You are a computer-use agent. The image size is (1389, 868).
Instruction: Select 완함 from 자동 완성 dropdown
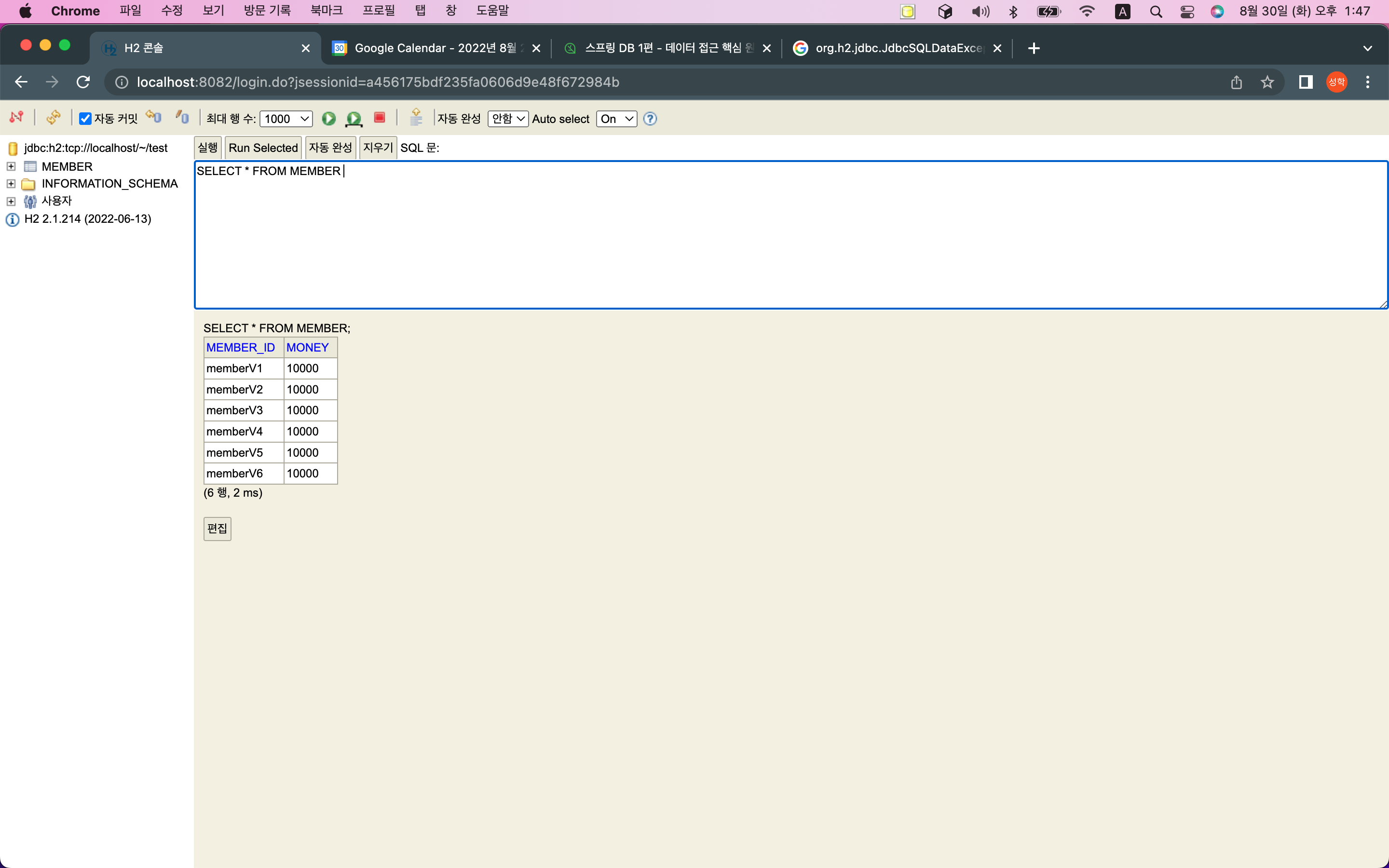tap(505, 119)
